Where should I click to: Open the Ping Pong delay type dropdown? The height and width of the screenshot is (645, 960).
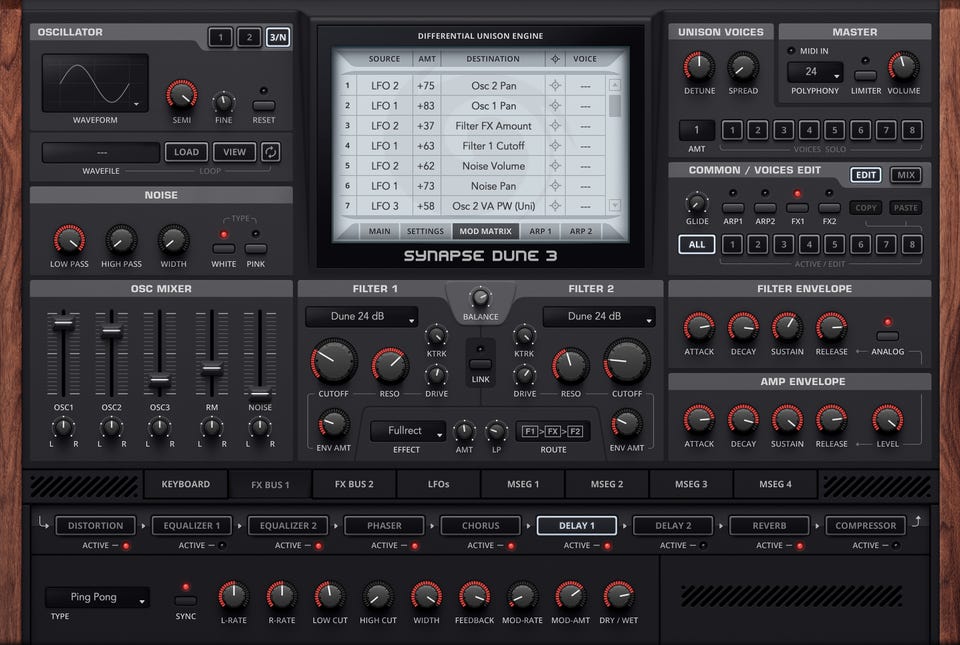[97, 597]
